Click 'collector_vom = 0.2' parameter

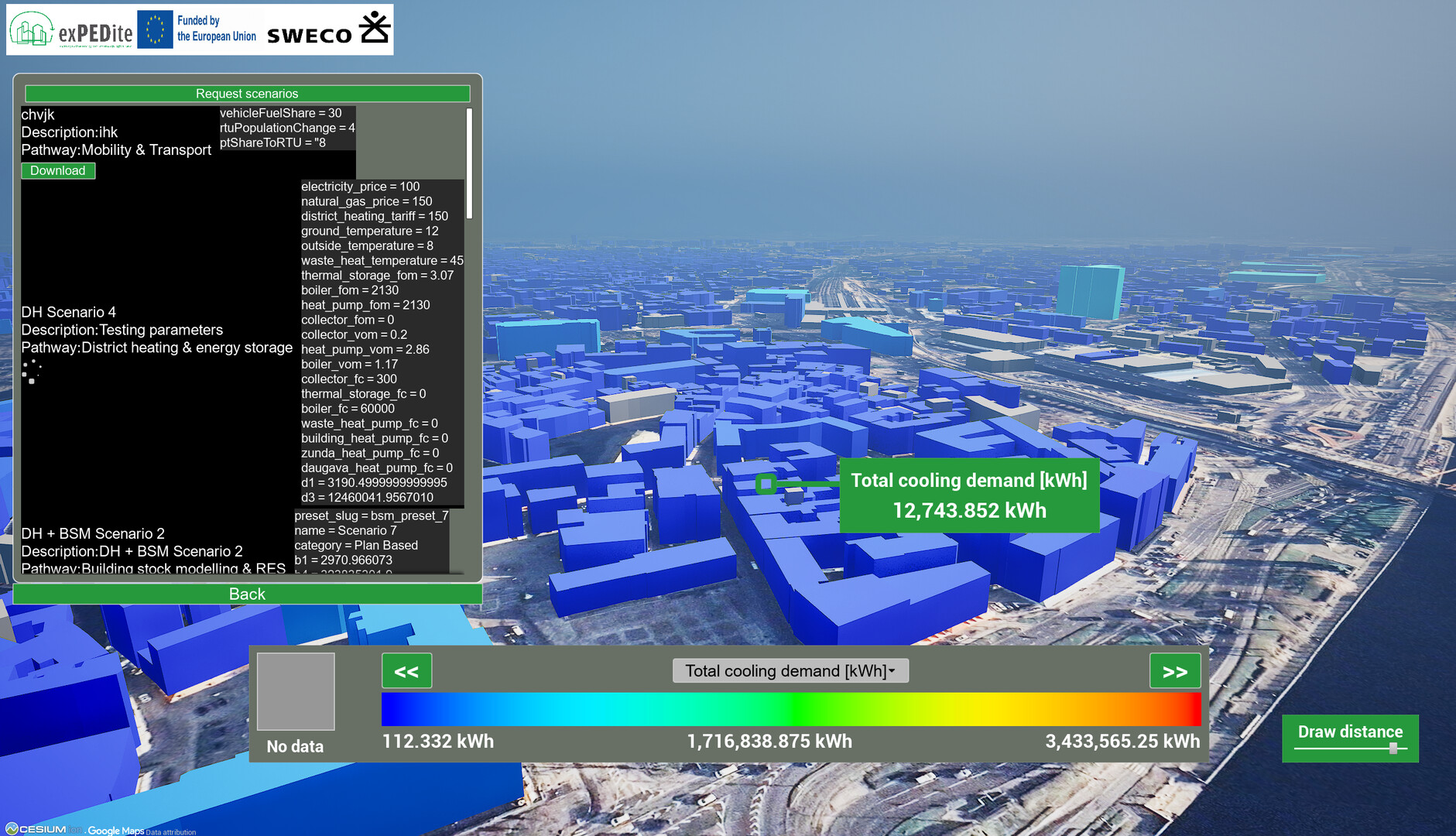[x=354, y=334]
